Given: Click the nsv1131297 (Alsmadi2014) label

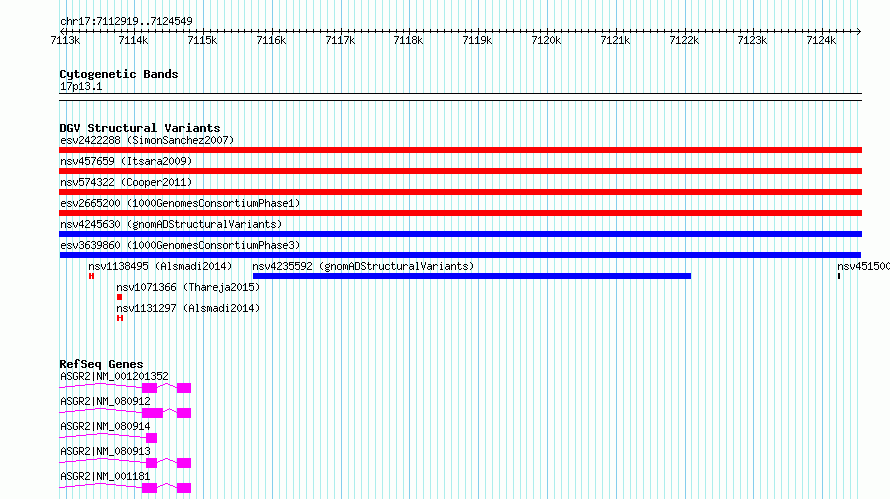Looking at the screenshot, I should (188, 308).
